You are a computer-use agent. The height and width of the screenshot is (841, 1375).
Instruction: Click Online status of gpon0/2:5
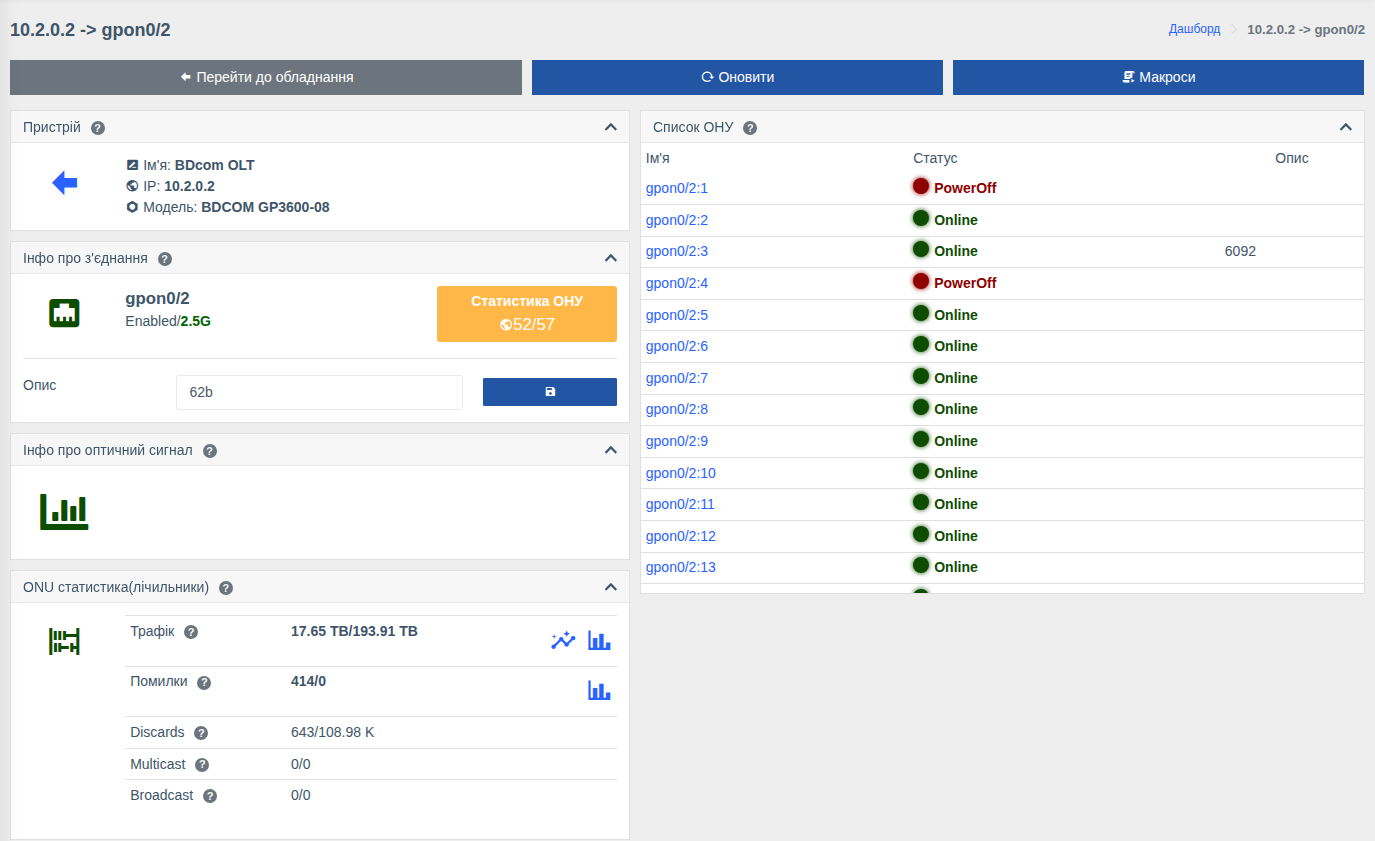956,315
